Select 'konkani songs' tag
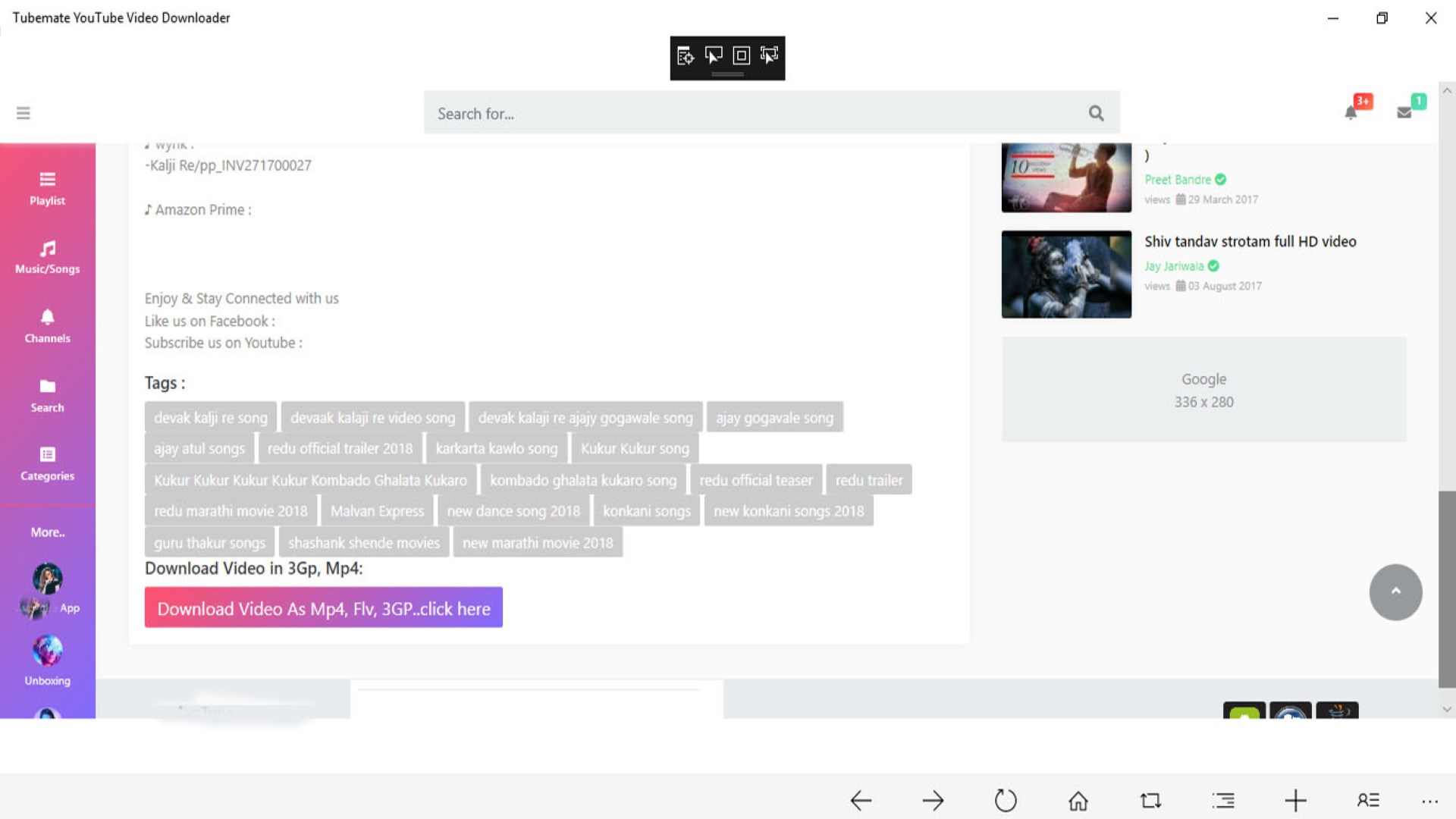Image resolution: width=1456 pixels, height=819 pixels. point(646,511)
